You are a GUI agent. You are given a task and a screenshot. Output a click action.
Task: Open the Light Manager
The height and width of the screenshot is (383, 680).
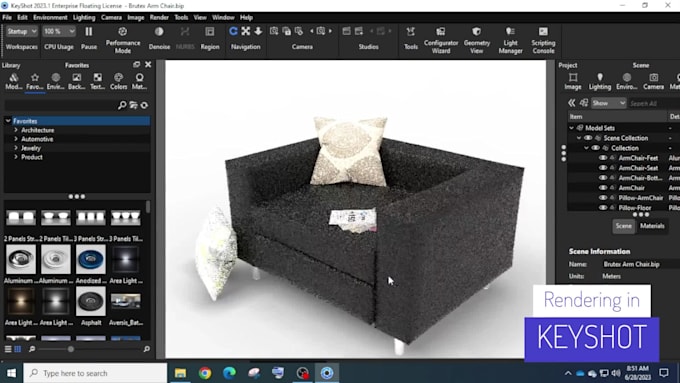(x=510, y=32)
